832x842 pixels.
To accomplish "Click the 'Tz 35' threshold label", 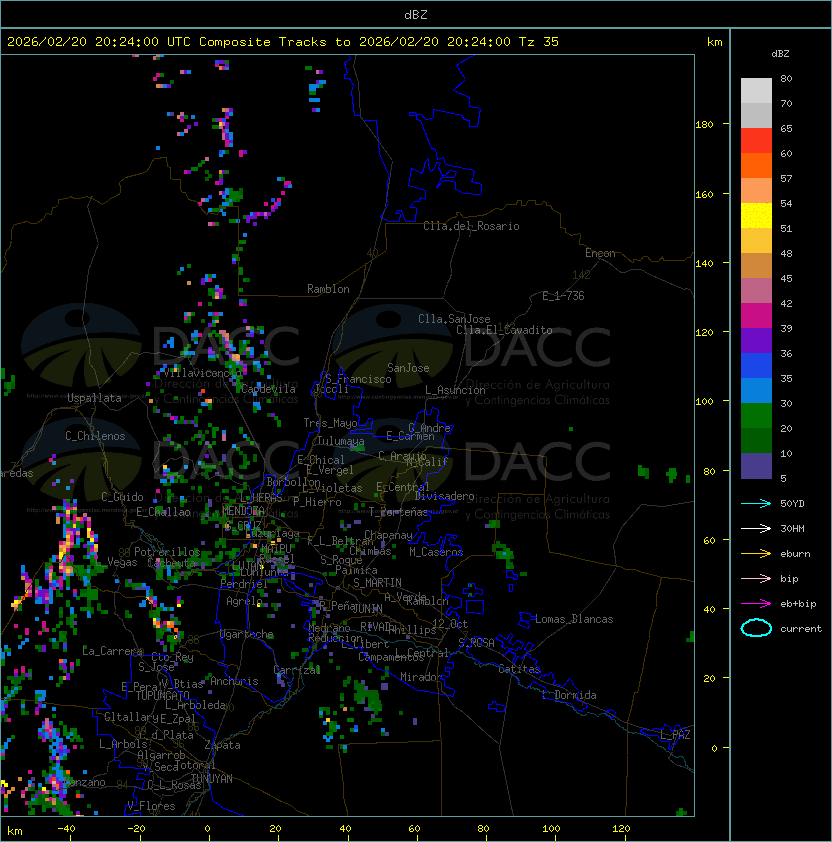I will point(539,42).
